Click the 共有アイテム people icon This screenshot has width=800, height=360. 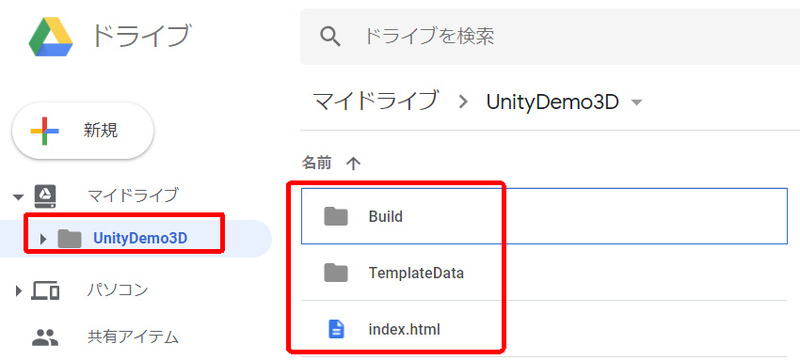45,337
